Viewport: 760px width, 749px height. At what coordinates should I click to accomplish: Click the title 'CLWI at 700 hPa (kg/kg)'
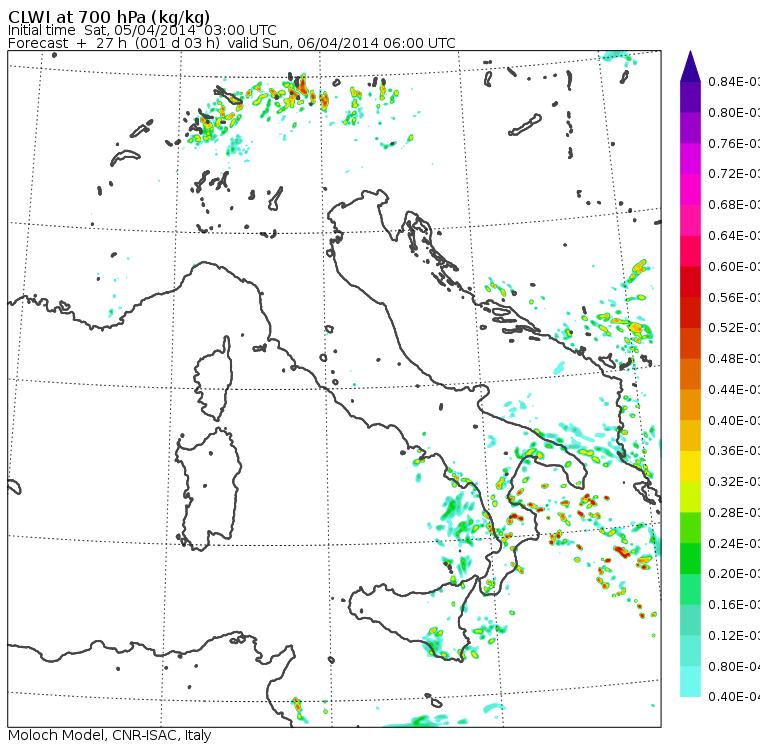(x=109, y=17)
